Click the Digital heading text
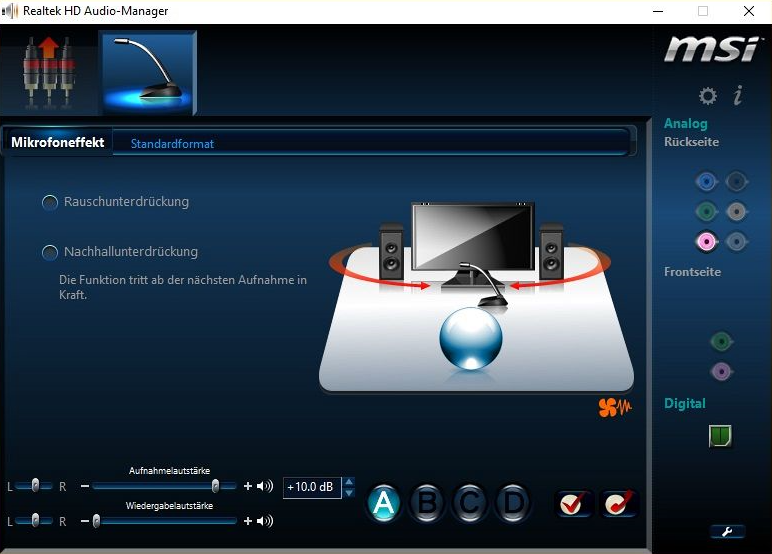Screen dimensions: 772x554 [x=684, y=403]
